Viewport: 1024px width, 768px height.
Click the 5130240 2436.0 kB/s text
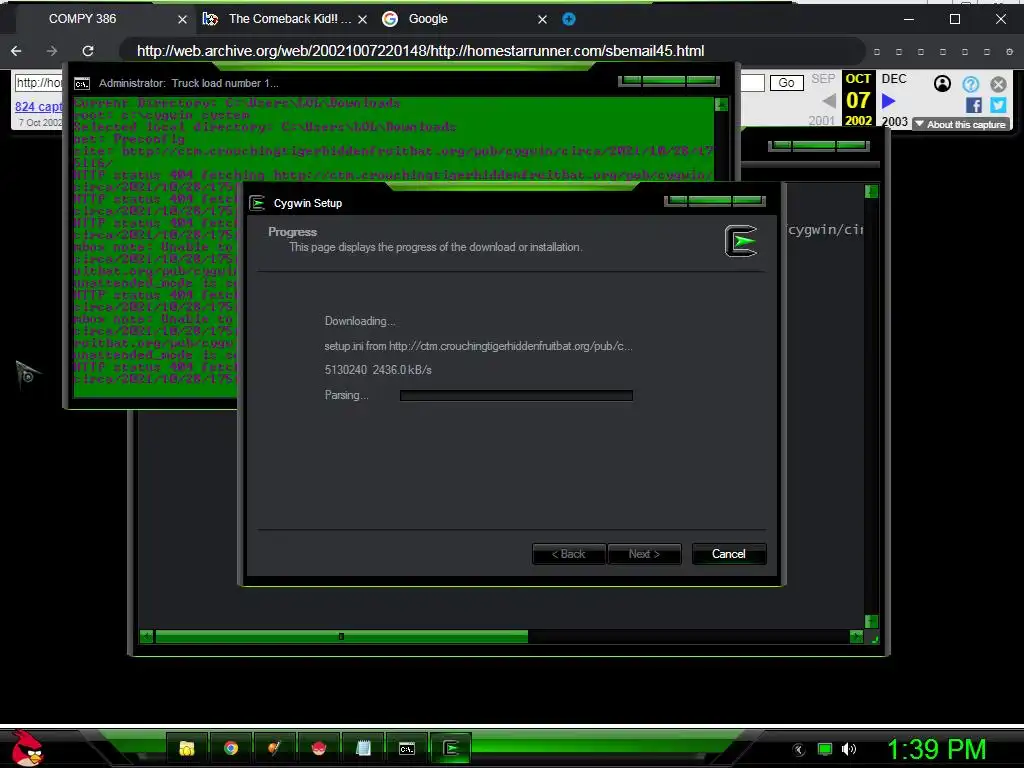pyautogui.click(x=378, y=370)
